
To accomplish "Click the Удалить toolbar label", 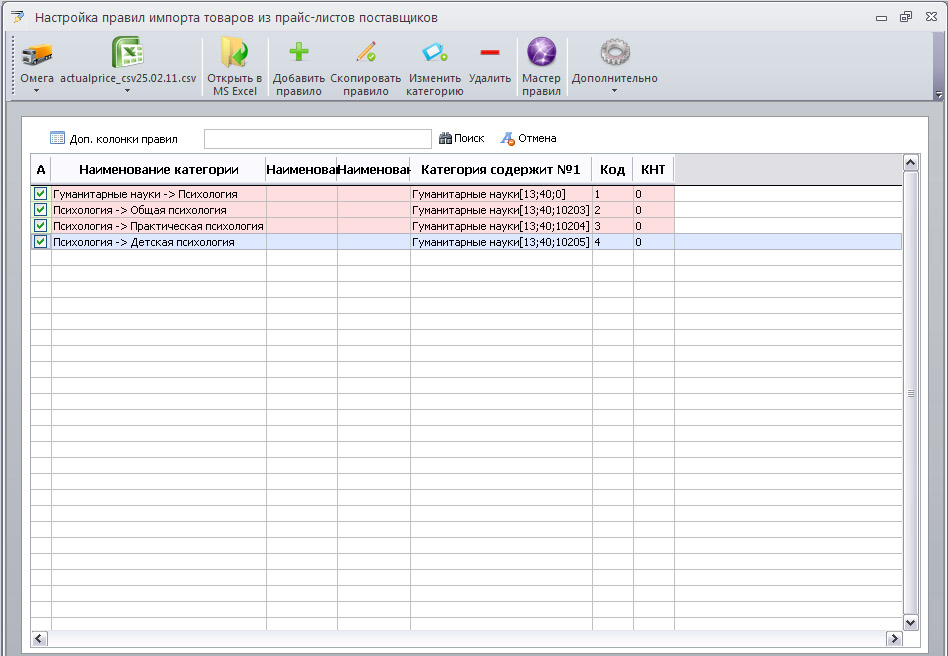I will pos(490,78).
